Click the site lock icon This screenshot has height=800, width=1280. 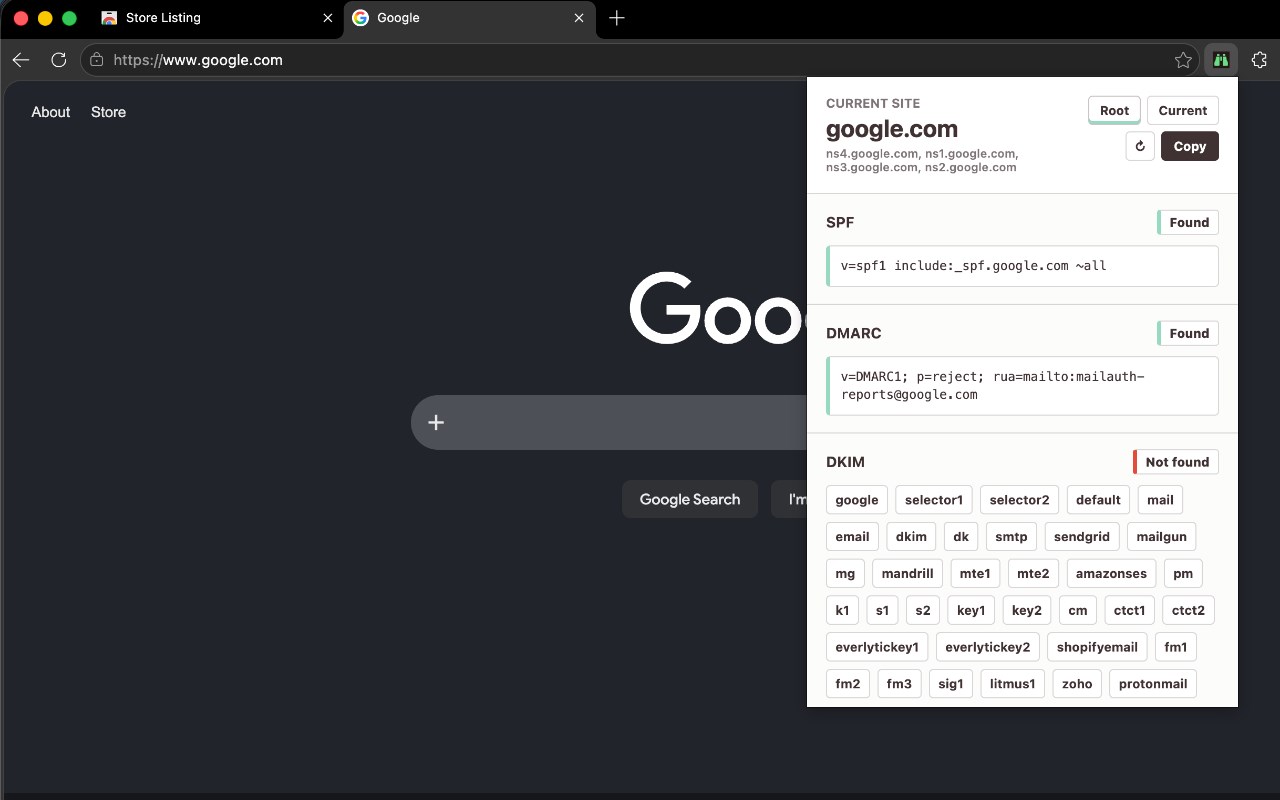pyautogui.click(x=97, y=60)
